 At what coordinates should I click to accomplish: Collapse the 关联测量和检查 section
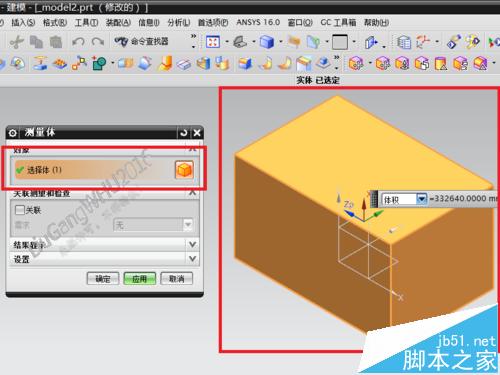(x=192, y=193)
